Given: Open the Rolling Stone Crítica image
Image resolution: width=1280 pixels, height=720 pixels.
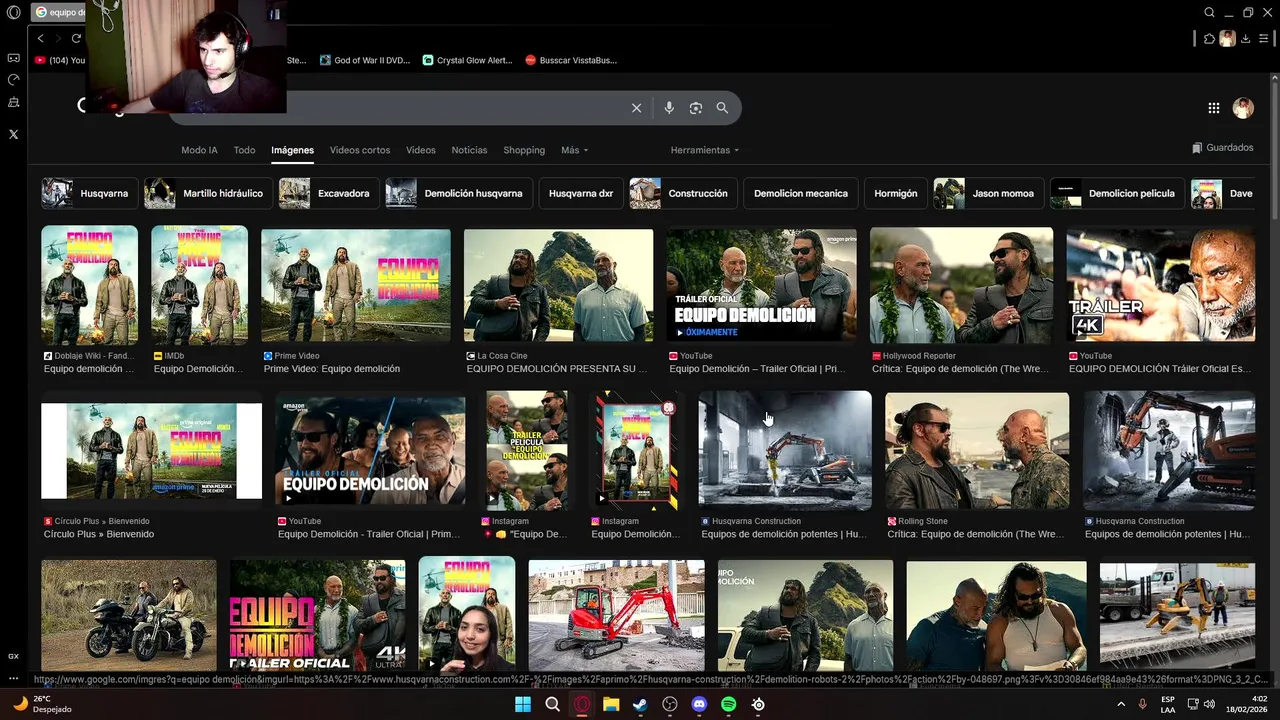Looking at the screenshot, I should coord(977,451).
